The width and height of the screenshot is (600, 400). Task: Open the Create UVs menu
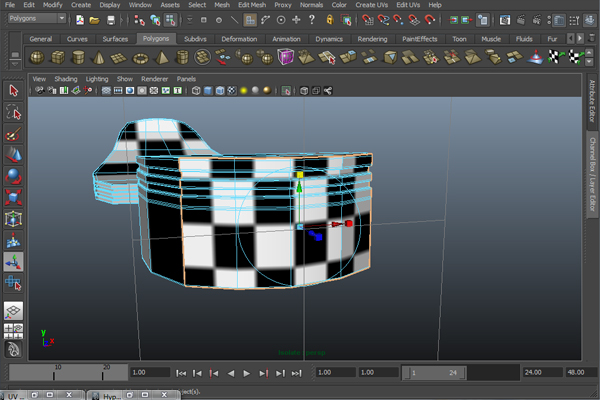(x=372, y=5)
